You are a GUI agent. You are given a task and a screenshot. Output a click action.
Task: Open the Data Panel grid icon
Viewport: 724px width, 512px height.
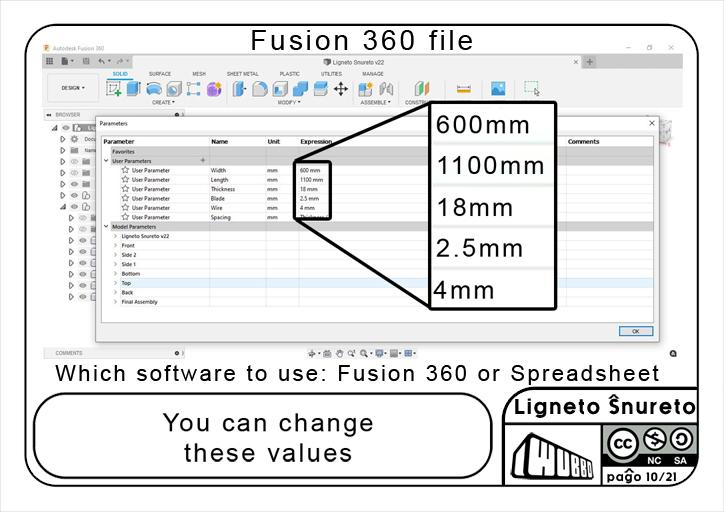(49, 61)
